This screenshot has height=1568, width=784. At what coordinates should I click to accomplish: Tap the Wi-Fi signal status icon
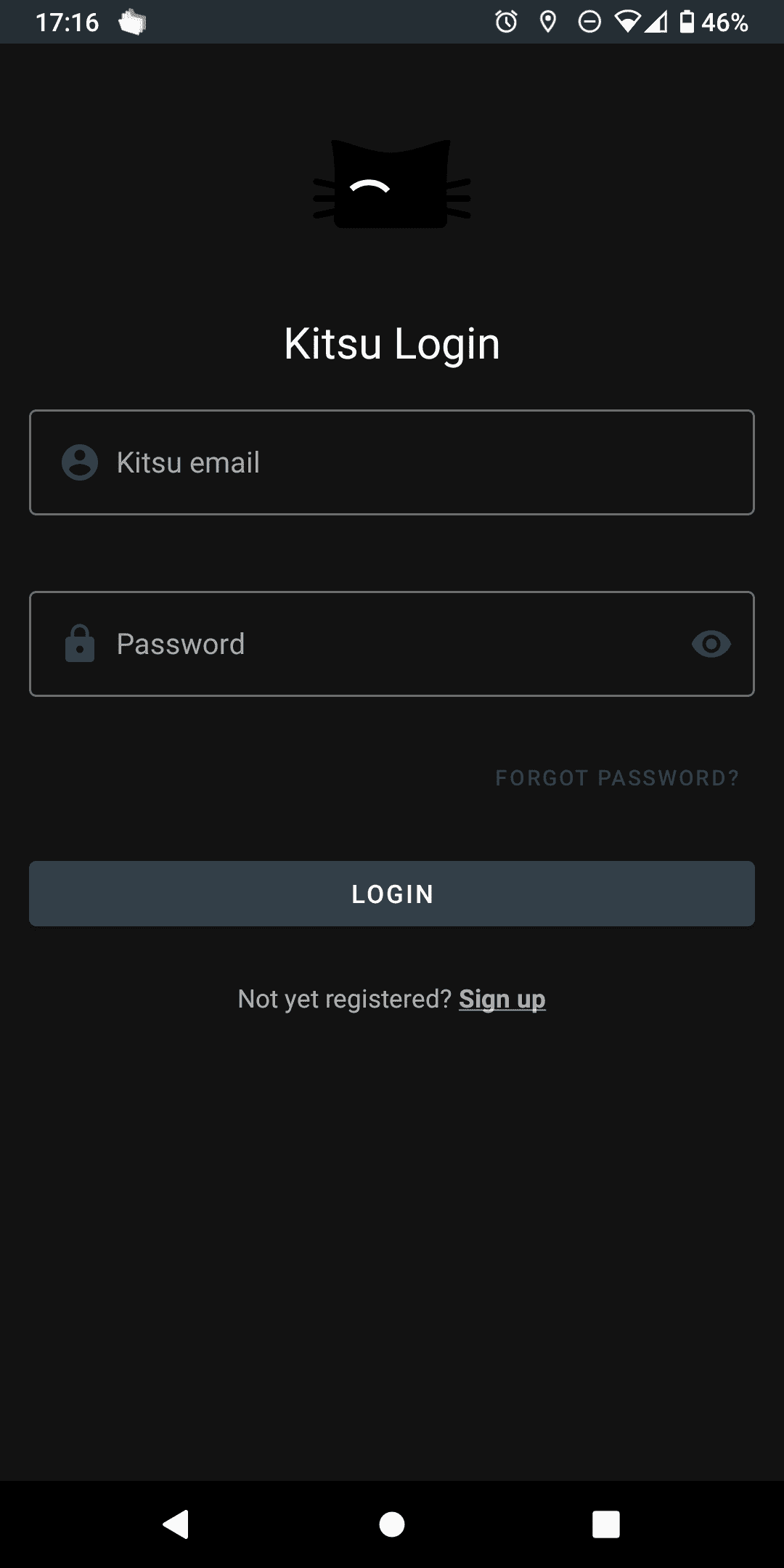point(628,22)
